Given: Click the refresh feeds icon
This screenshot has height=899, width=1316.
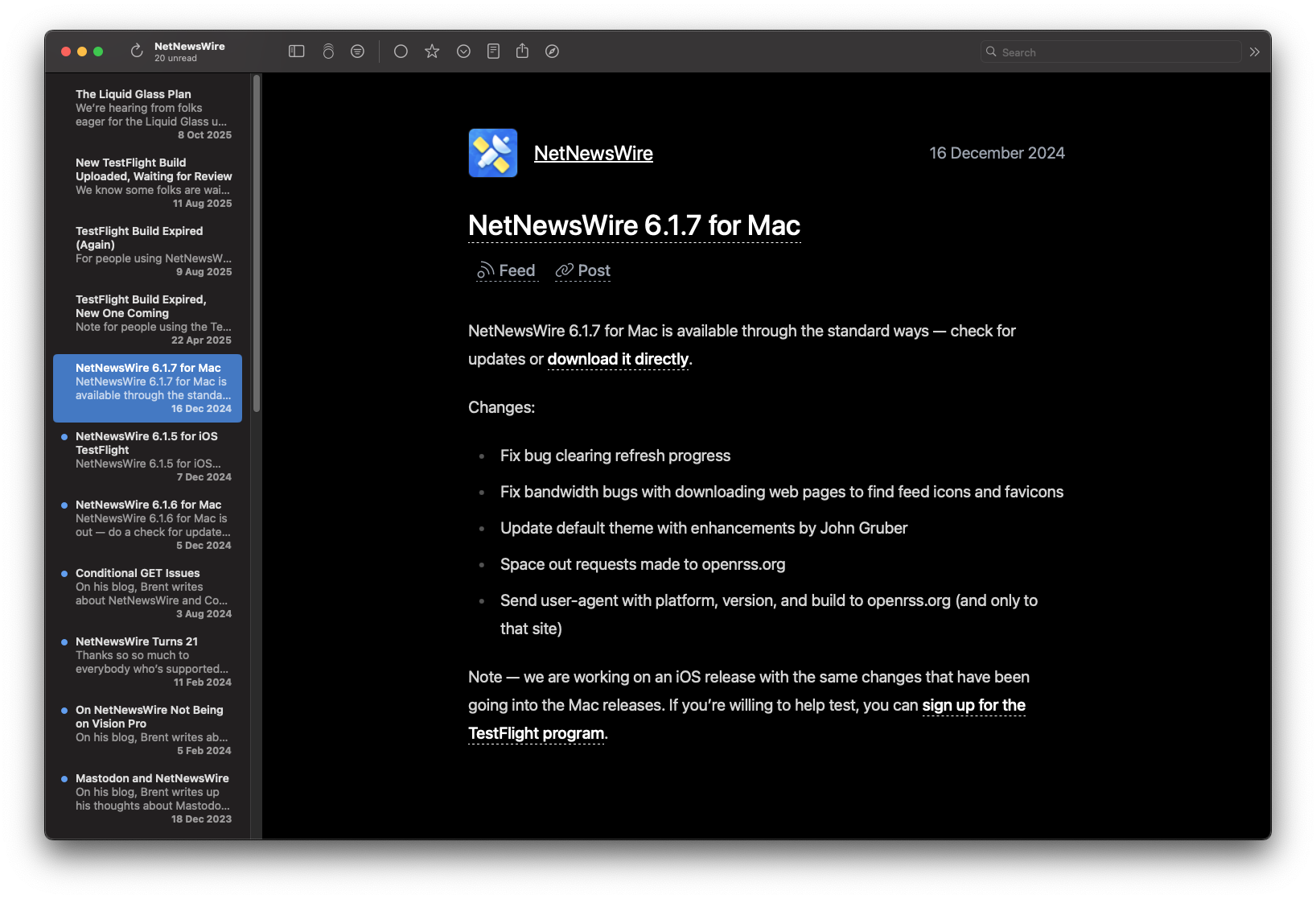Looking at the screenshot, I should (x=137, y=52).
